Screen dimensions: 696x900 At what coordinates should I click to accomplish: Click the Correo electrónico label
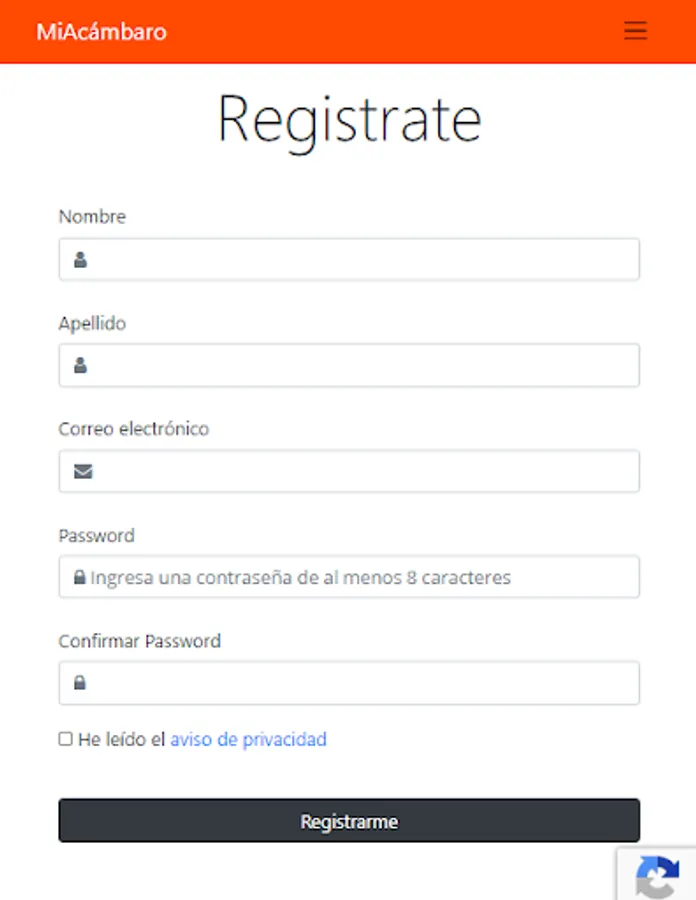pos(134,428)
